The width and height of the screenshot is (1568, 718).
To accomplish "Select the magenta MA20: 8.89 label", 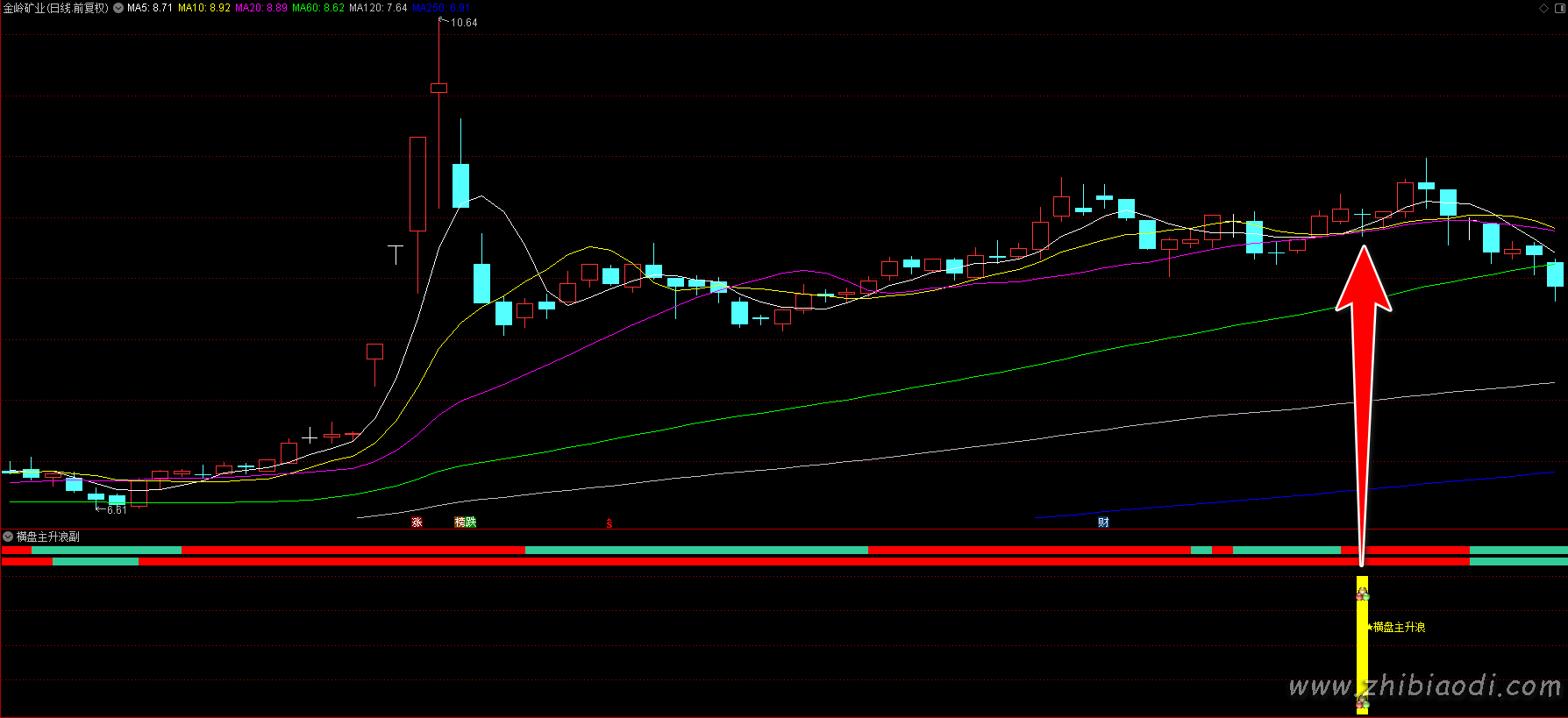I will point(261,8).
